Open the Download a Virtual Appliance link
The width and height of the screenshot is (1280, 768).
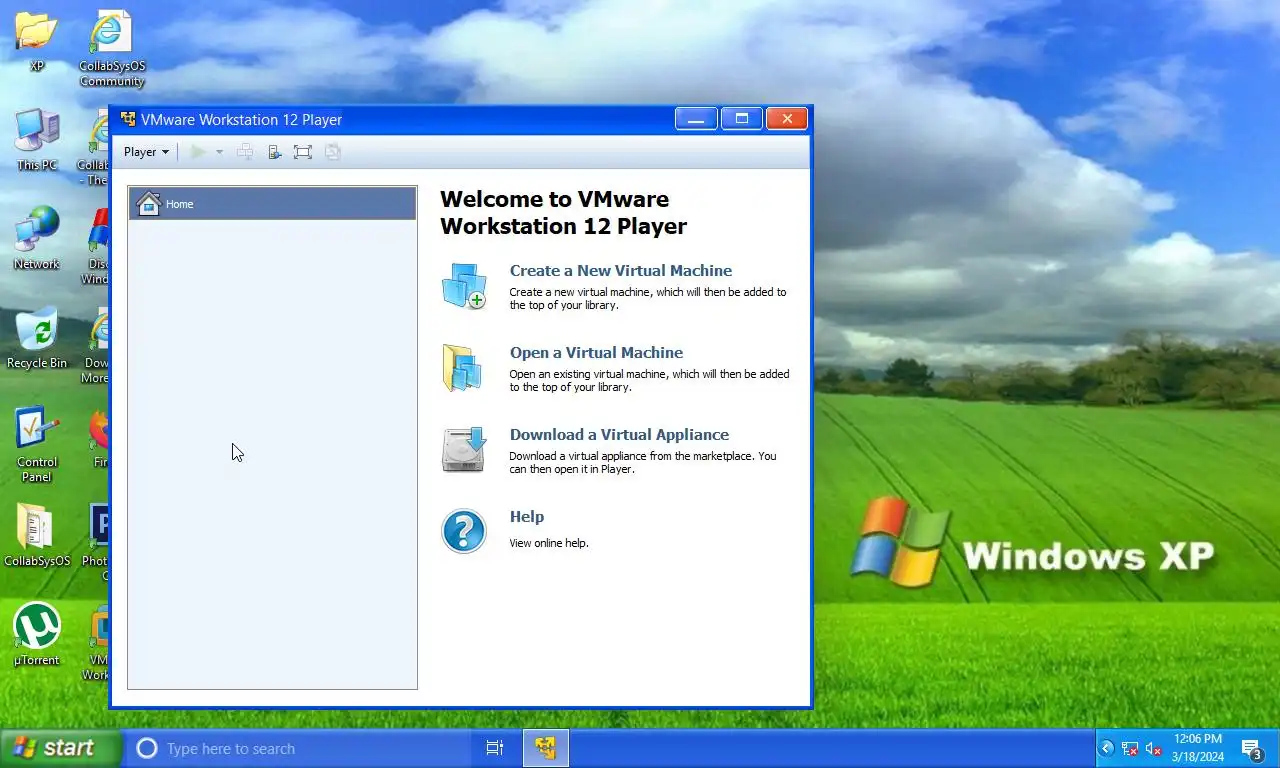tap(619, 435)
